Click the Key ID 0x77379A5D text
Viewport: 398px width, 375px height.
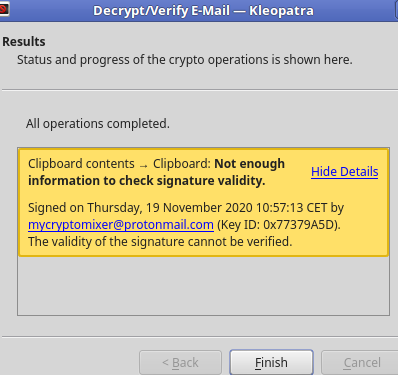pos(279,225)
